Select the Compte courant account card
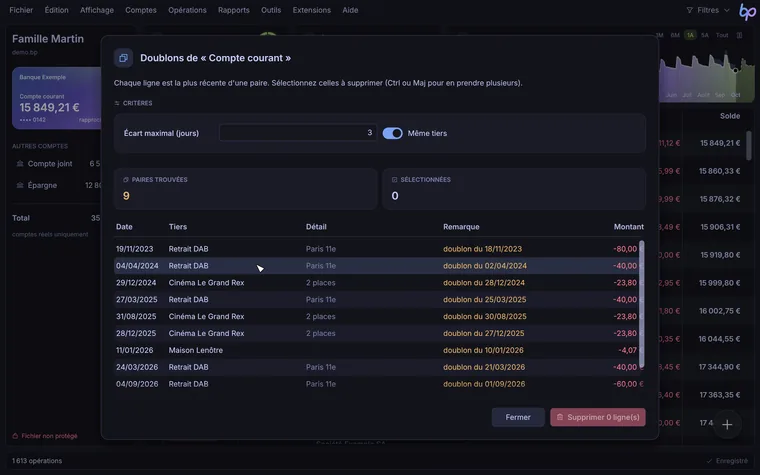This screenshot has width=760, height=475. click(x=57, y=98)
